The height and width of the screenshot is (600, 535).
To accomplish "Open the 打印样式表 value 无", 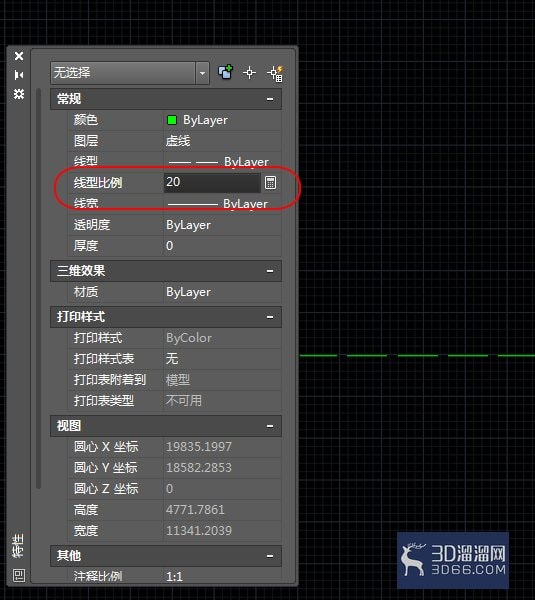I will tap(172, 359).
